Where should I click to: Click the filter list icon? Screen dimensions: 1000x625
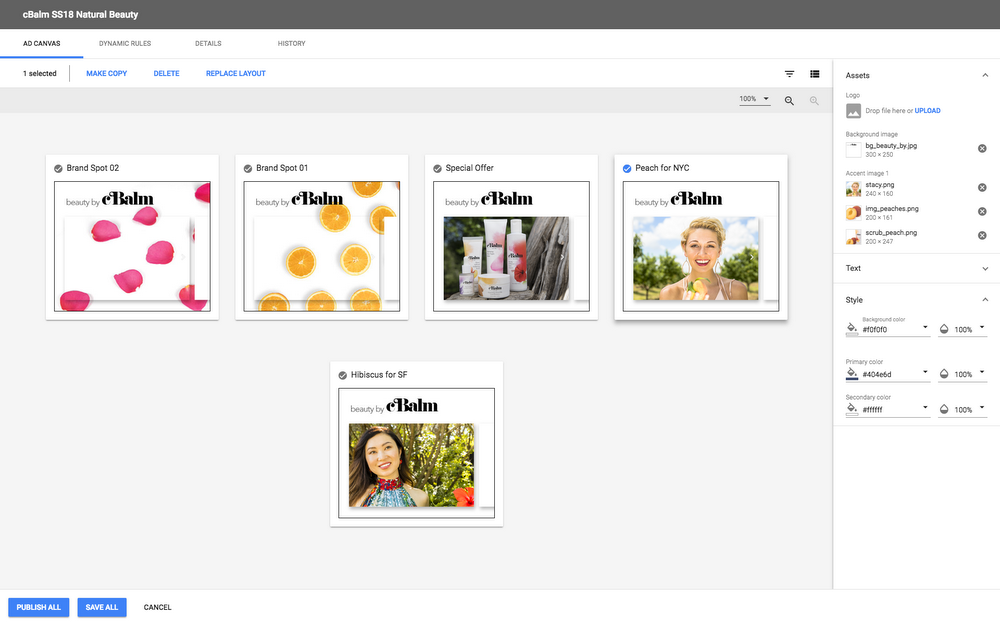(789, 74)
